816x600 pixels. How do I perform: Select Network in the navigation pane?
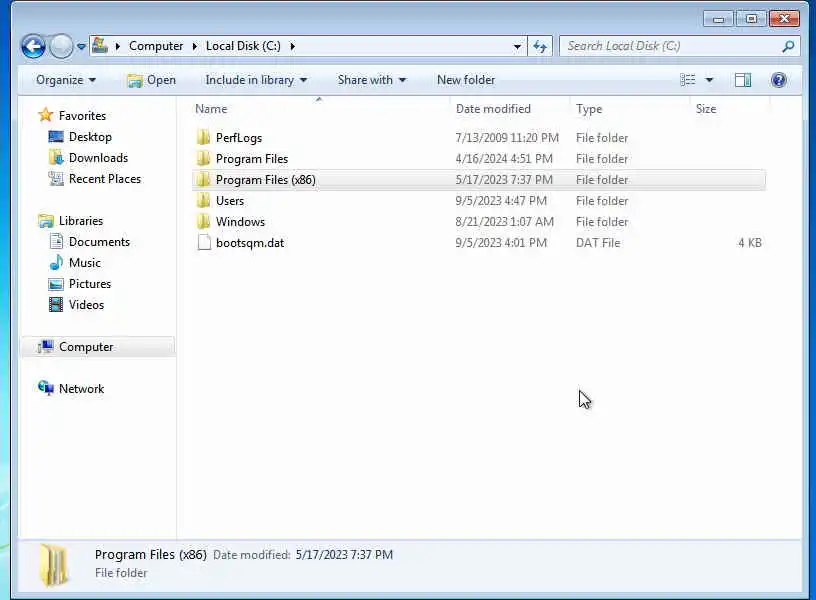click(x=81, y=389)
